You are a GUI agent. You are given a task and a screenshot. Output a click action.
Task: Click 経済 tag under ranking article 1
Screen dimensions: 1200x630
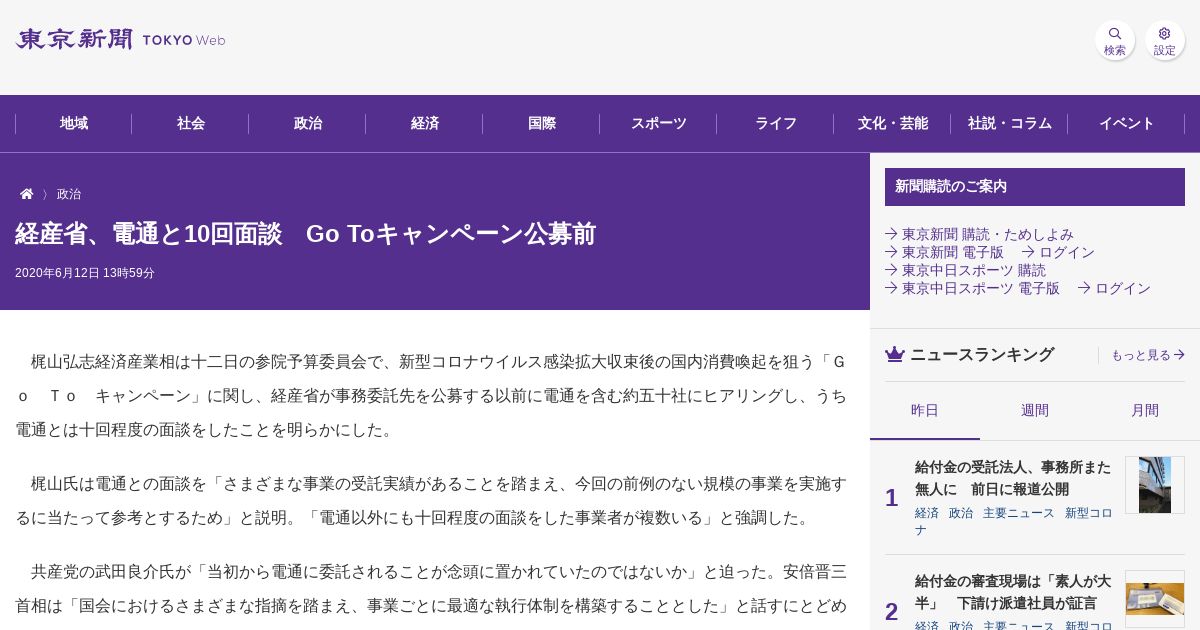pos(927,513)
